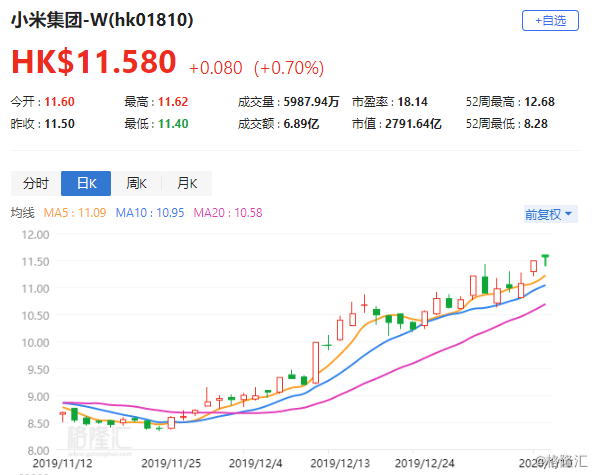Viewport: 595px width, 475px height.
Task: Toggle the MA10 moving average legend
Action: (150, 212)
